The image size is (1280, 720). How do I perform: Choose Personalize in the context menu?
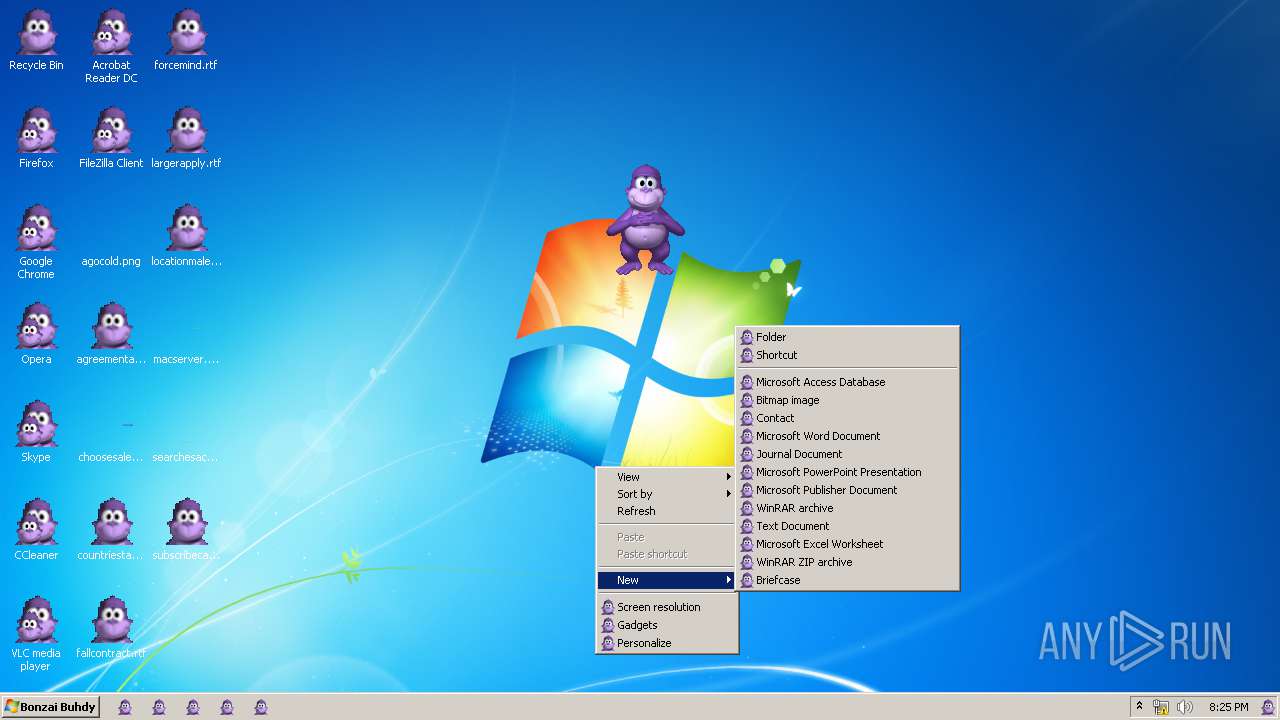coord(667,643)
